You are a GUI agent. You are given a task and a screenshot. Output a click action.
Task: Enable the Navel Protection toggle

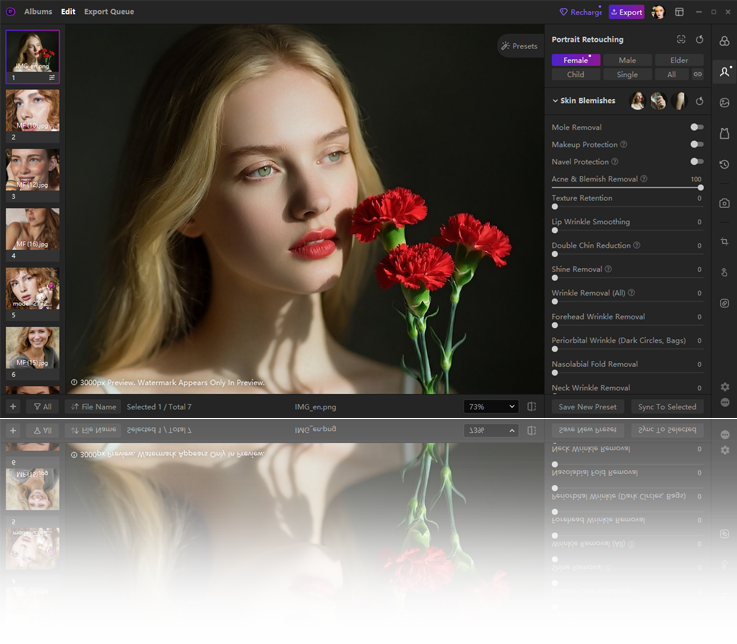pyautogui.click(x=697, y=162)
